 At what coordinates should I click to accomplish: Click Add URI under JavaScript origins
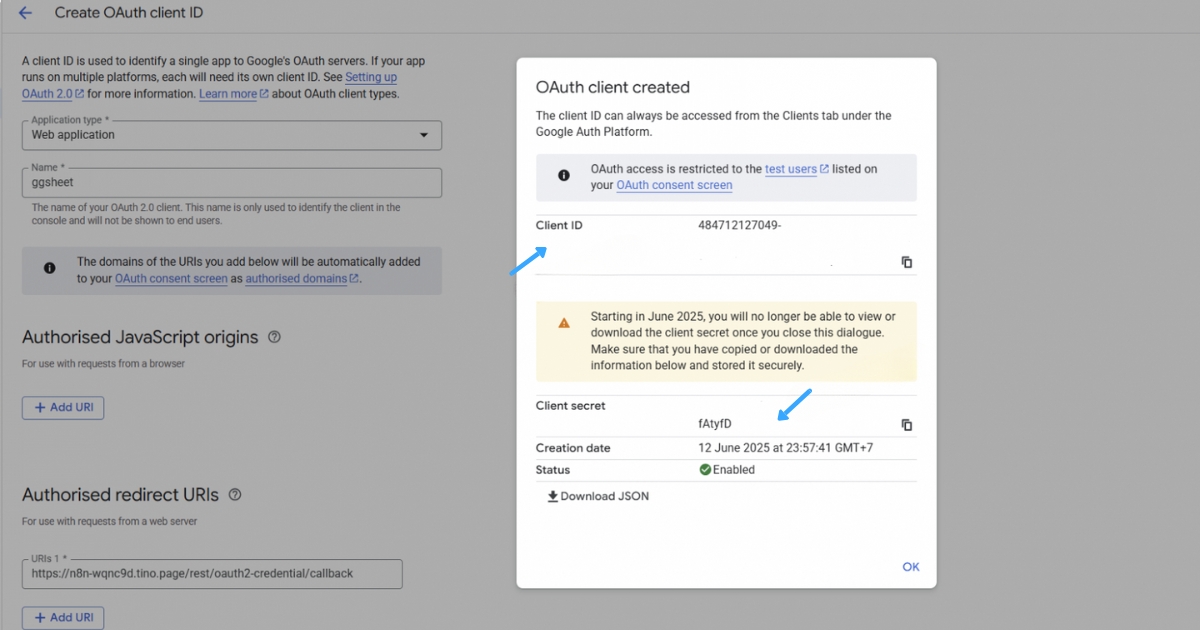click(x=63, y=408)
